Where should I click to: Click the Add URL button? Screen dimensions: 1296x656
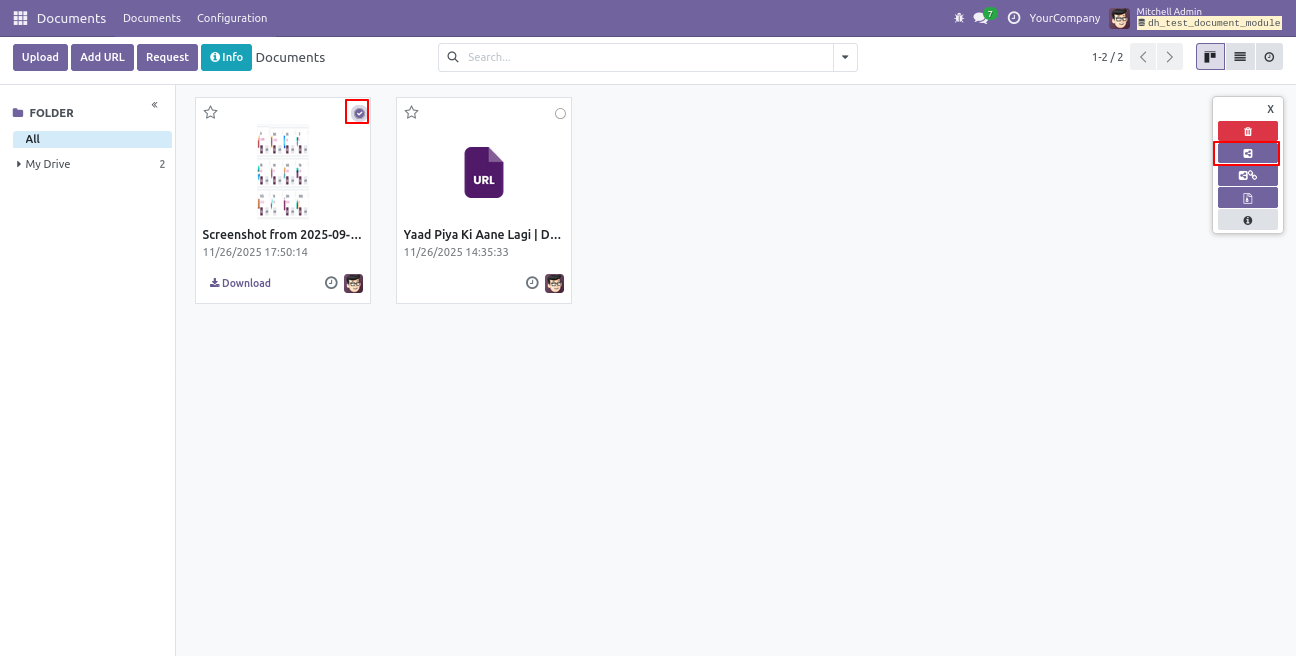102,58
